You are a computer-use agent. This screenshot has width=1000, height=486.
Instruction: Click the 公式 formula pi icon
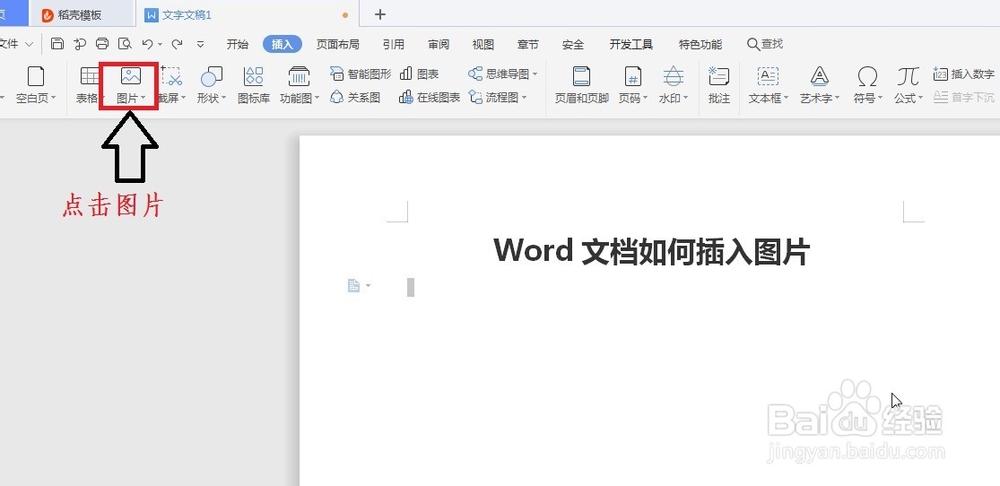point(908,77)
